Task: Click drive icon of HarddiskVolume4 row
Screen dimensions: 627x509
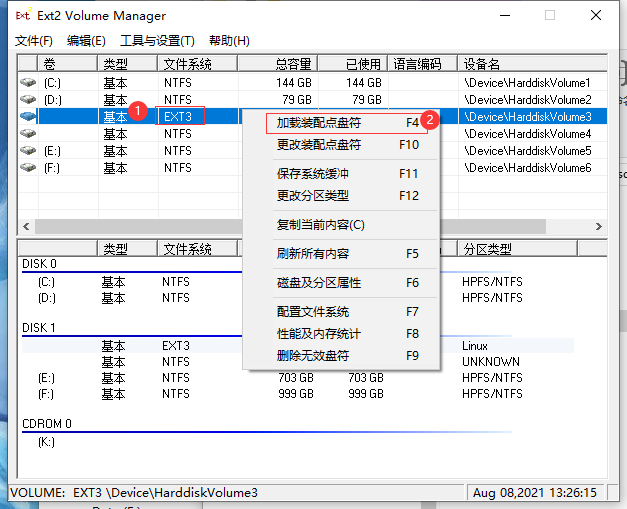Action: [x=28, y=134]
